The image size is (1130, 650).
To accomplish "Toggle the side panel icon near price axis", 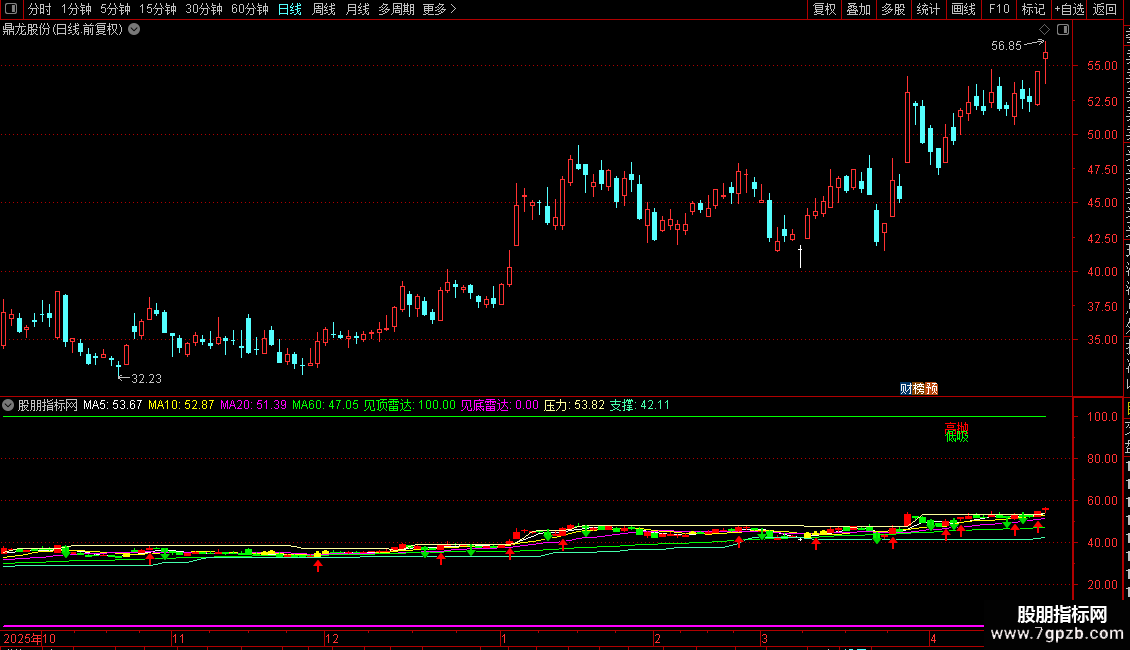I will coord(1063,30).
